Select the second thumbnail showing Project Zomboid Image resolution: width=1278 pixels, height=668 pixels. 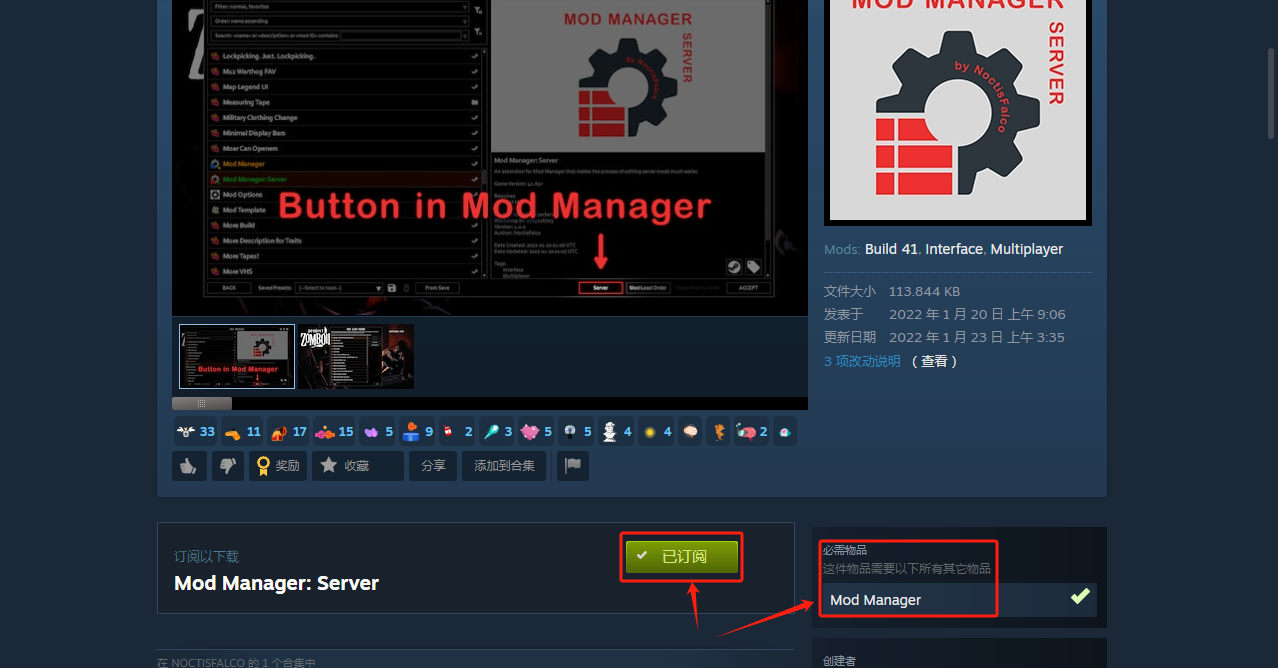point(356,356)
